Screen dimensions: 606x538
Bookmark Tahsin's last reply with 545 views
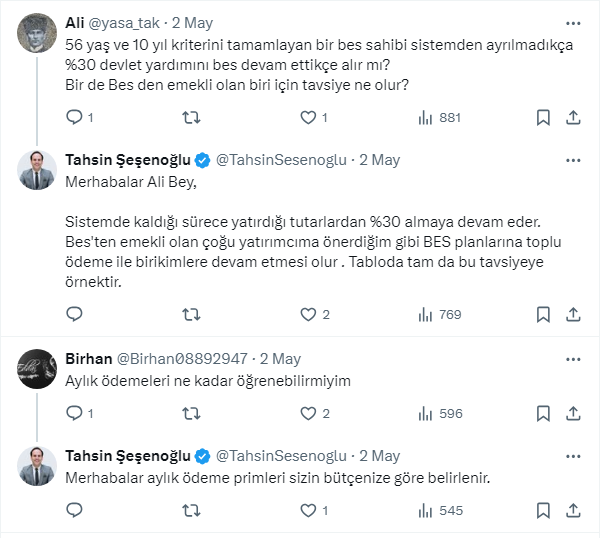543,510
